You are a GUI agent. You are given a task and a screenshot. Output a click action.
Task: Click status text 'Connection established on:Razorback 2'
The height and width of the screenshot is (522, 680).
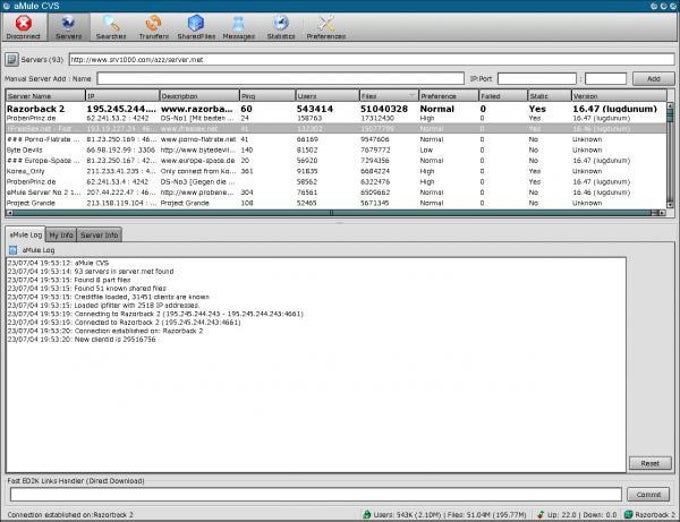coord(70,515)
